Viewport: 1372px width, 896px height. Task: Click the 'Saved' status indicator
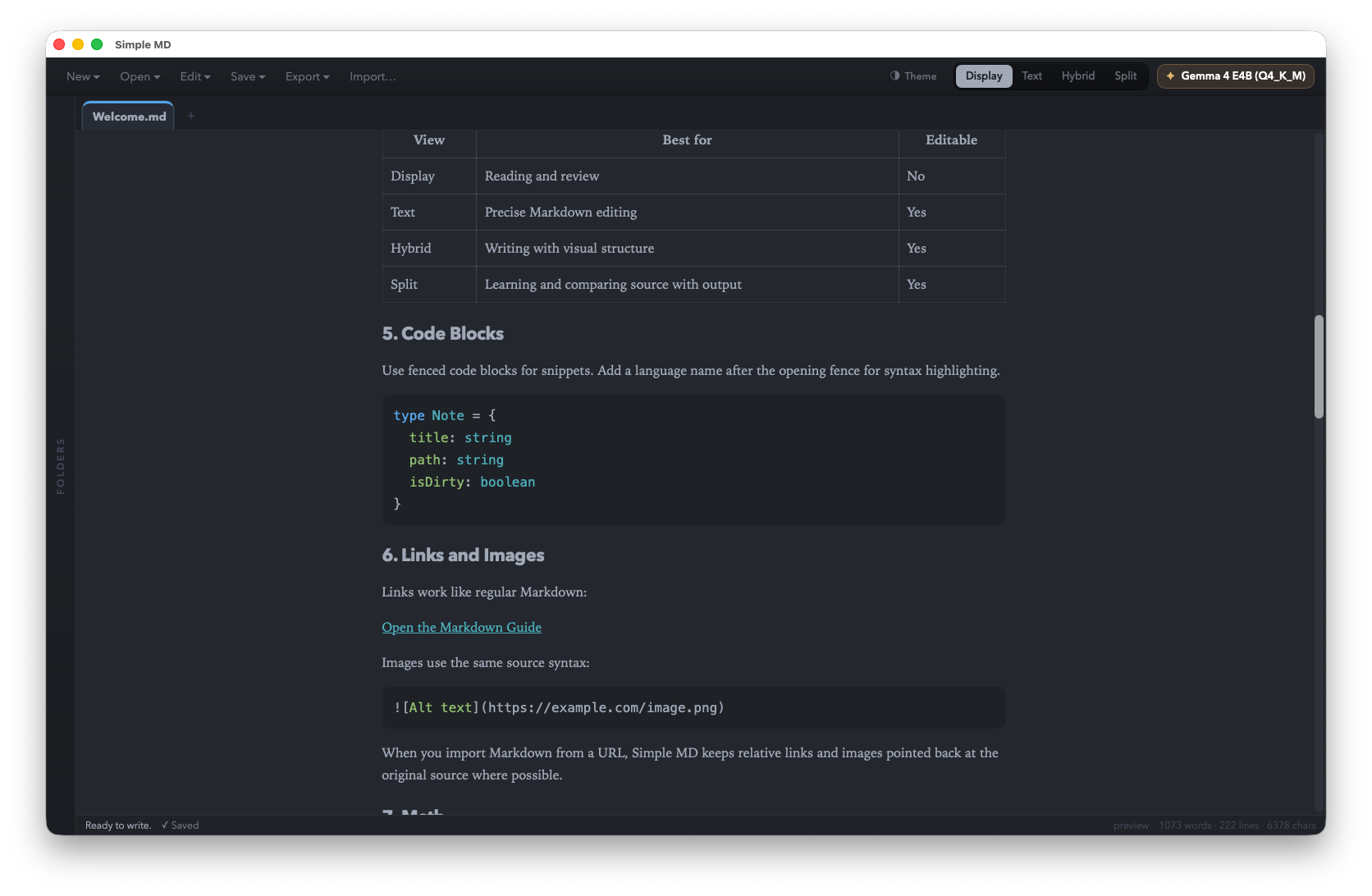click(x=181, y=825)
